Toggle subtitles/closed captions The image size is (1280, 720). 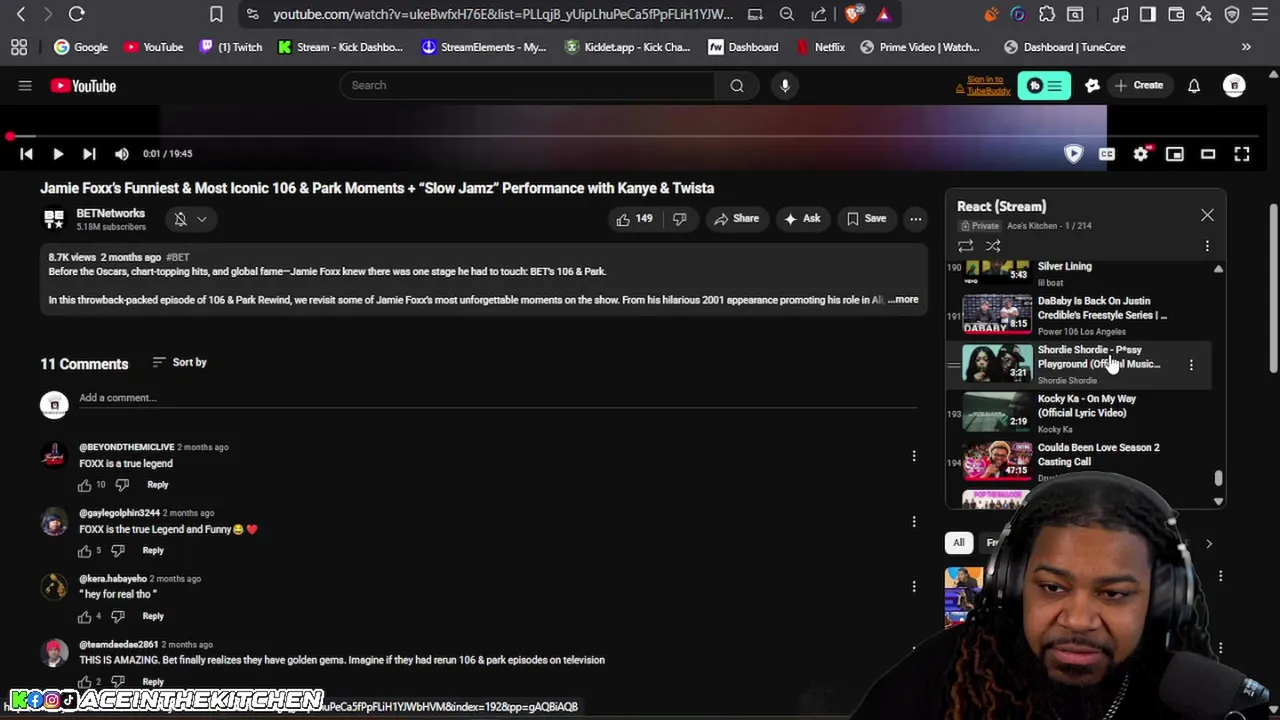pyautogui.click(x=1107, y=154)
